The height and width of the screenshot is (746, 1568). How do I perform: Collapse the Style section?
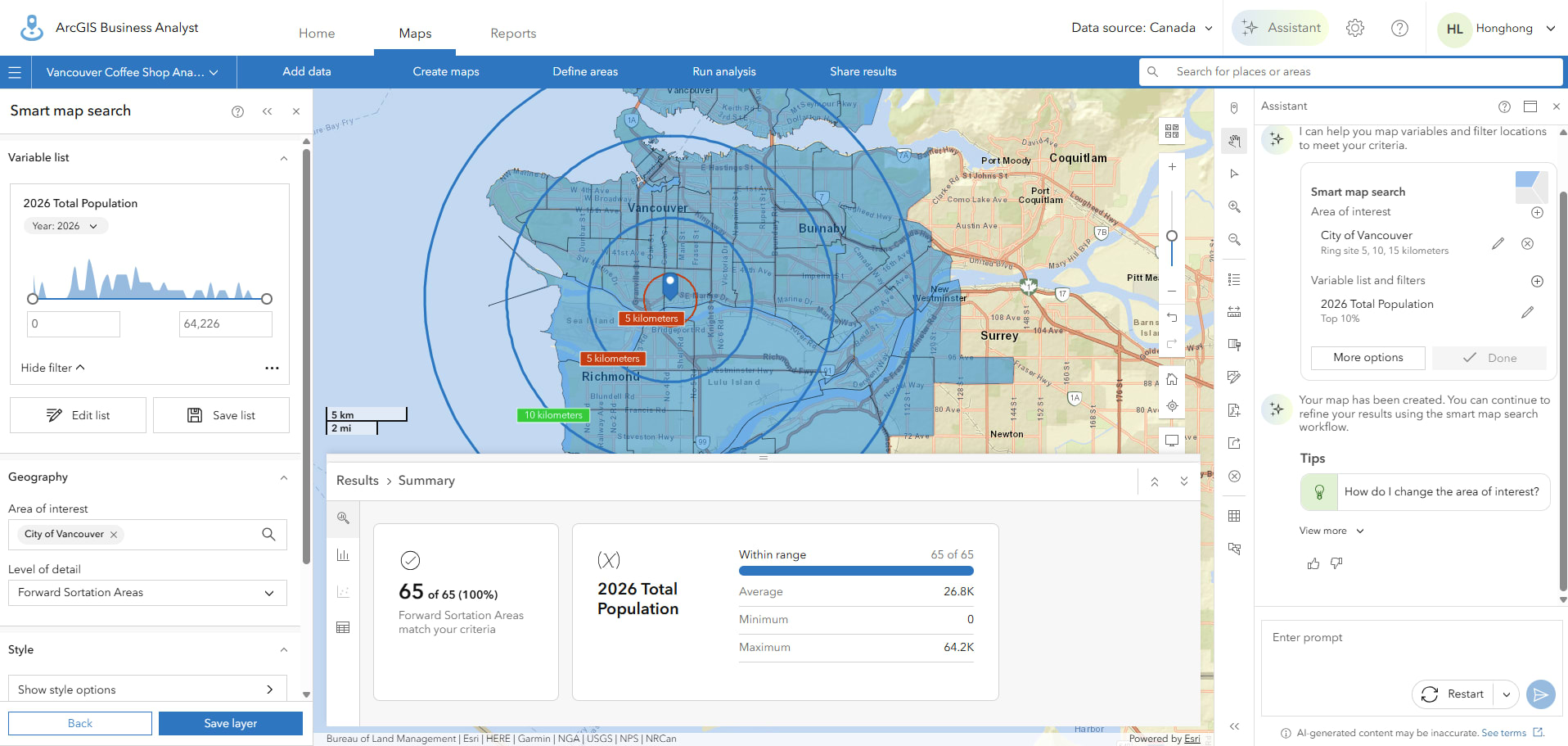pyautogui.click(x=284, y=650)
